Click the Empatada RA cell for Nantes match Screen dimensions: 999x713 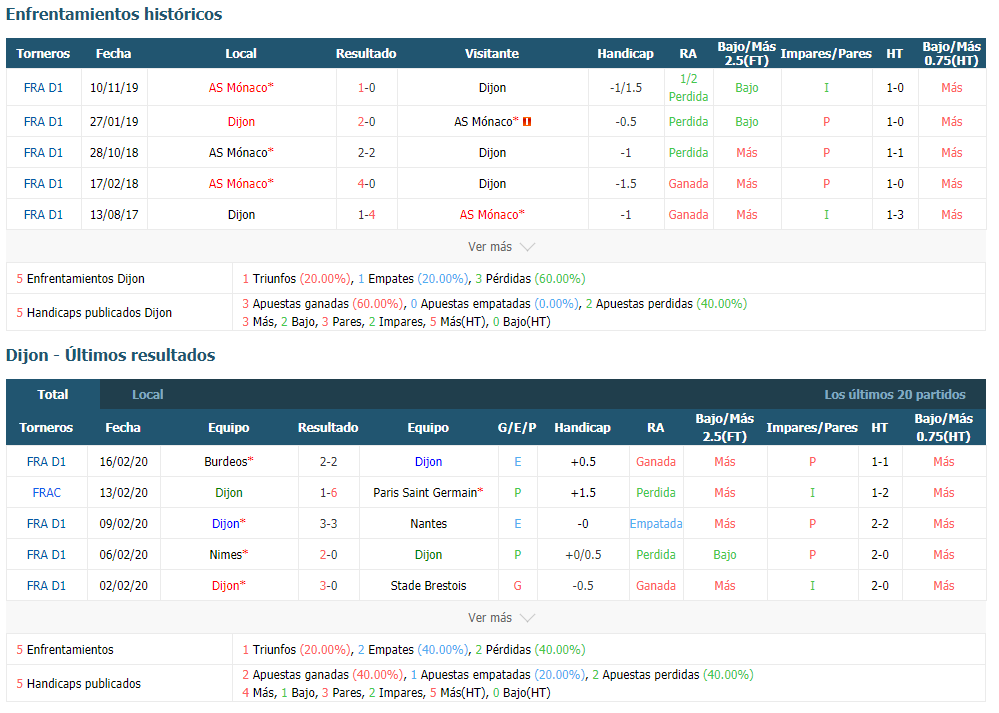[x=656, y=524]
